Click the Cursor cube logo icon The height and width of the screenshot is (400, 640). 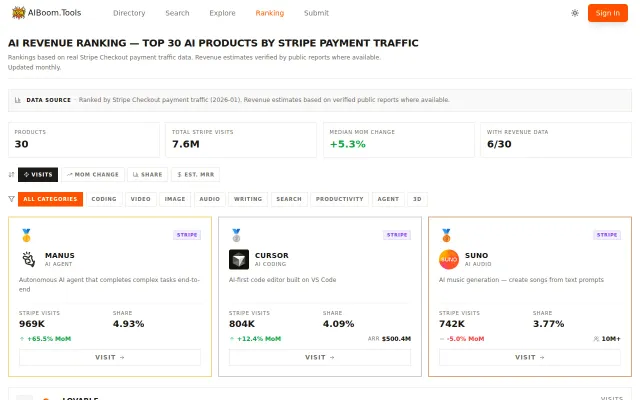coord(239,259)
